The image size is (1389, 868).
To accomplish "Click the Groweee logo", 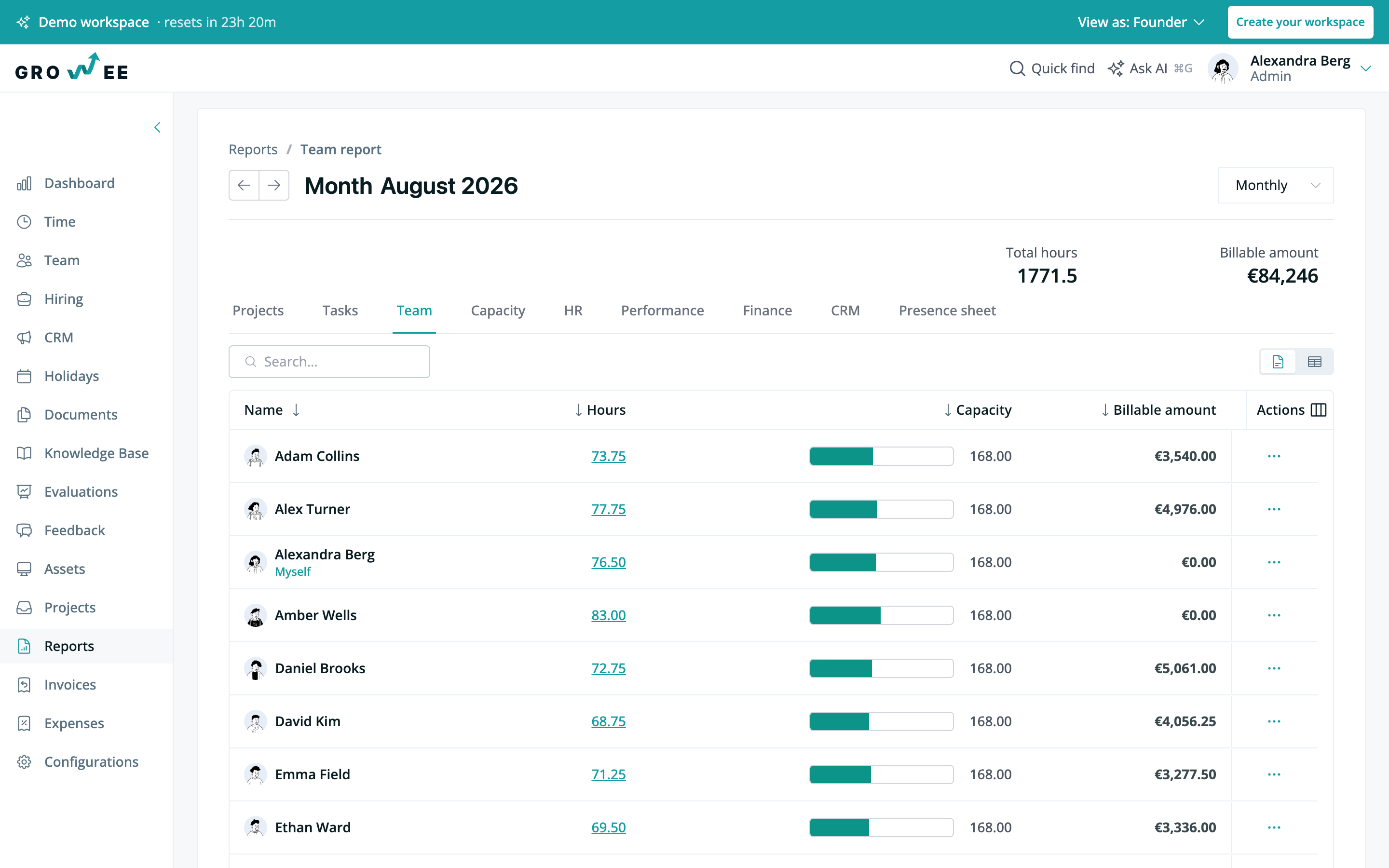I will click(x=72, y=68).
